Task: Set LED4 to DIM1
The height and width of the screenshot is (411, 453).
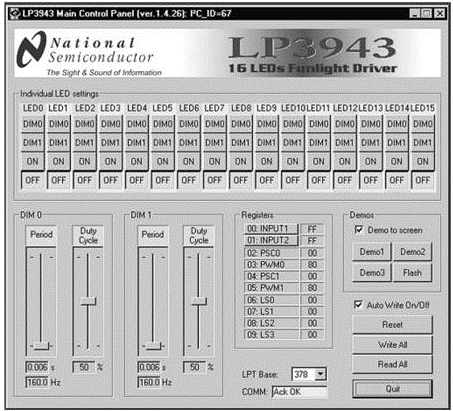Action: pos(137,143)
